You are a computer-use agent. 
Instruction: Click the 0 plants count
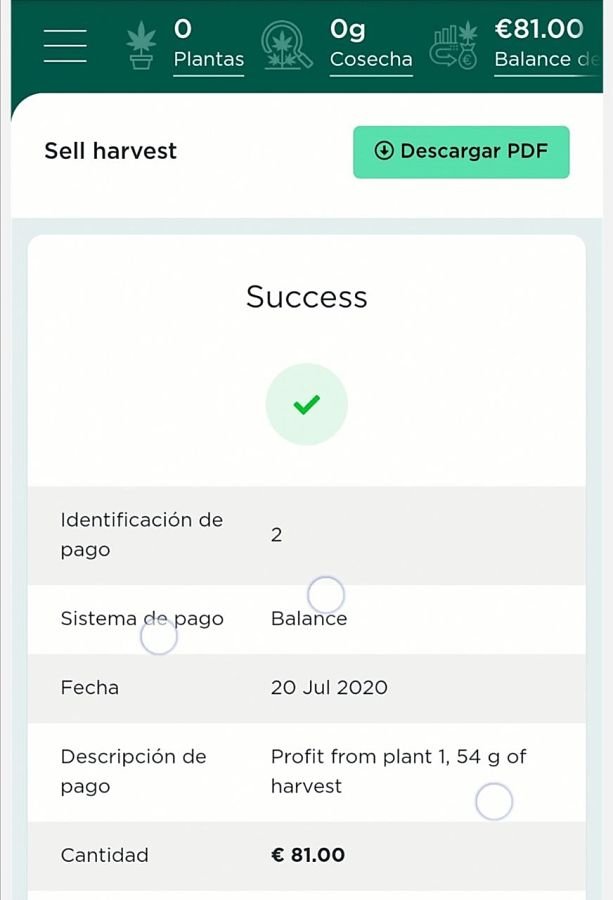(183, 29)
